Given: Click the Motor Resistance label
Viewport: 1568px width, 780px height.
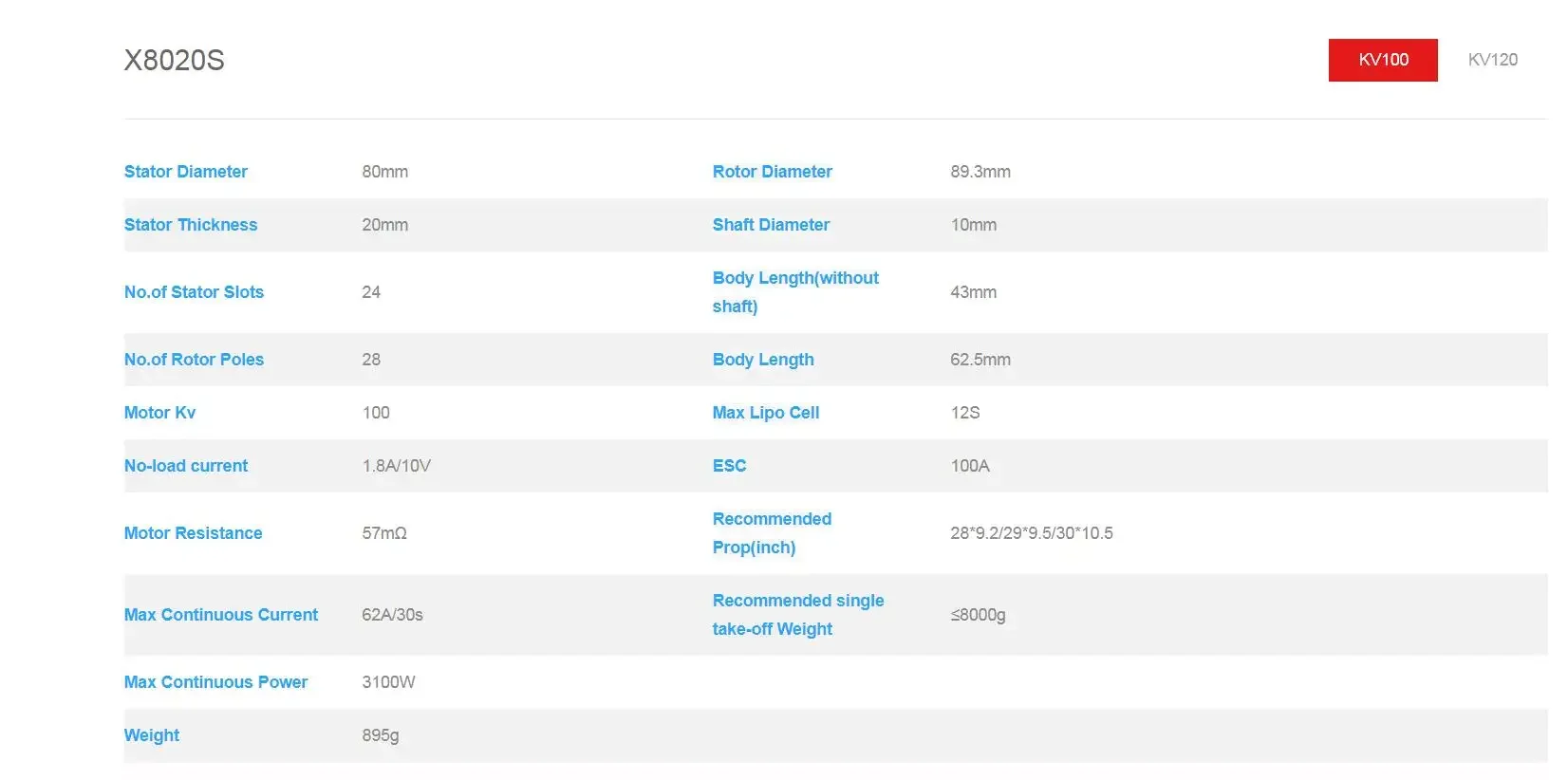Looking at the screenshot, I should point(193,533).
